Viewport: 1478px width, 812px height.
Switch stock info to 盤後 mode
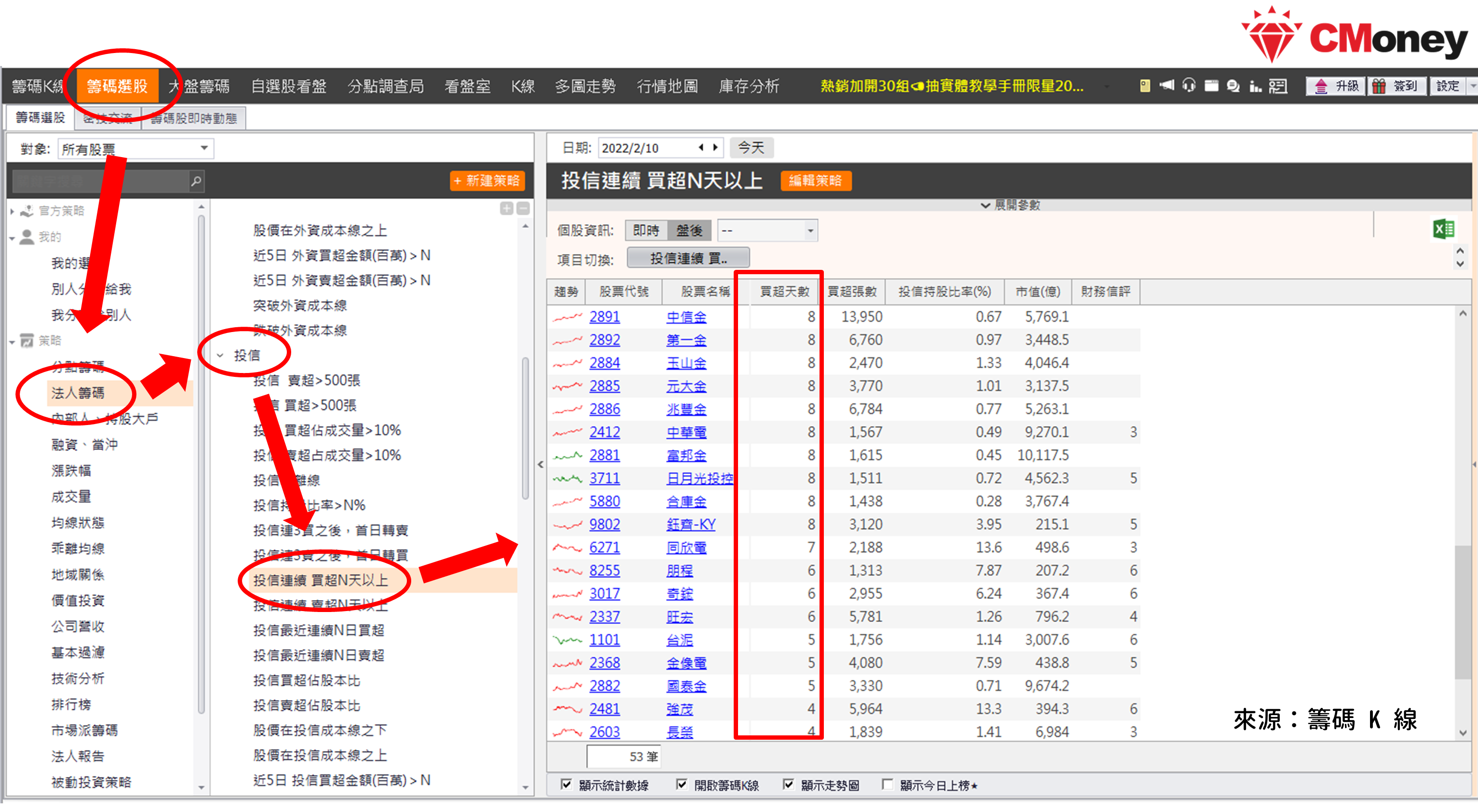pos(690,230)
